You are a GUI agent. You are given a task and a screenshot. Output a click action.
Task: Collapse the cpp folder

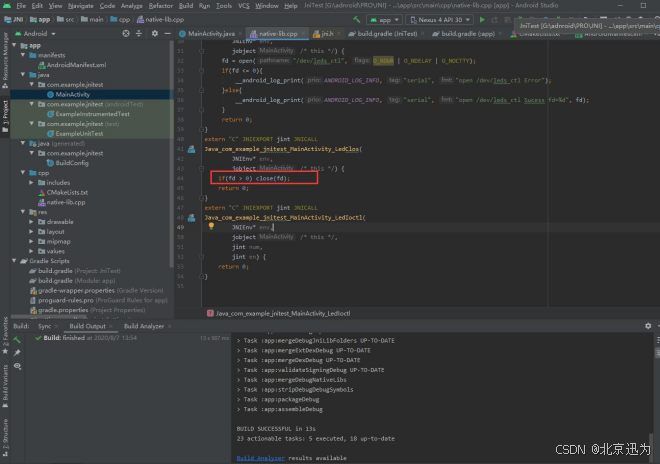click(x=23, y=173)
